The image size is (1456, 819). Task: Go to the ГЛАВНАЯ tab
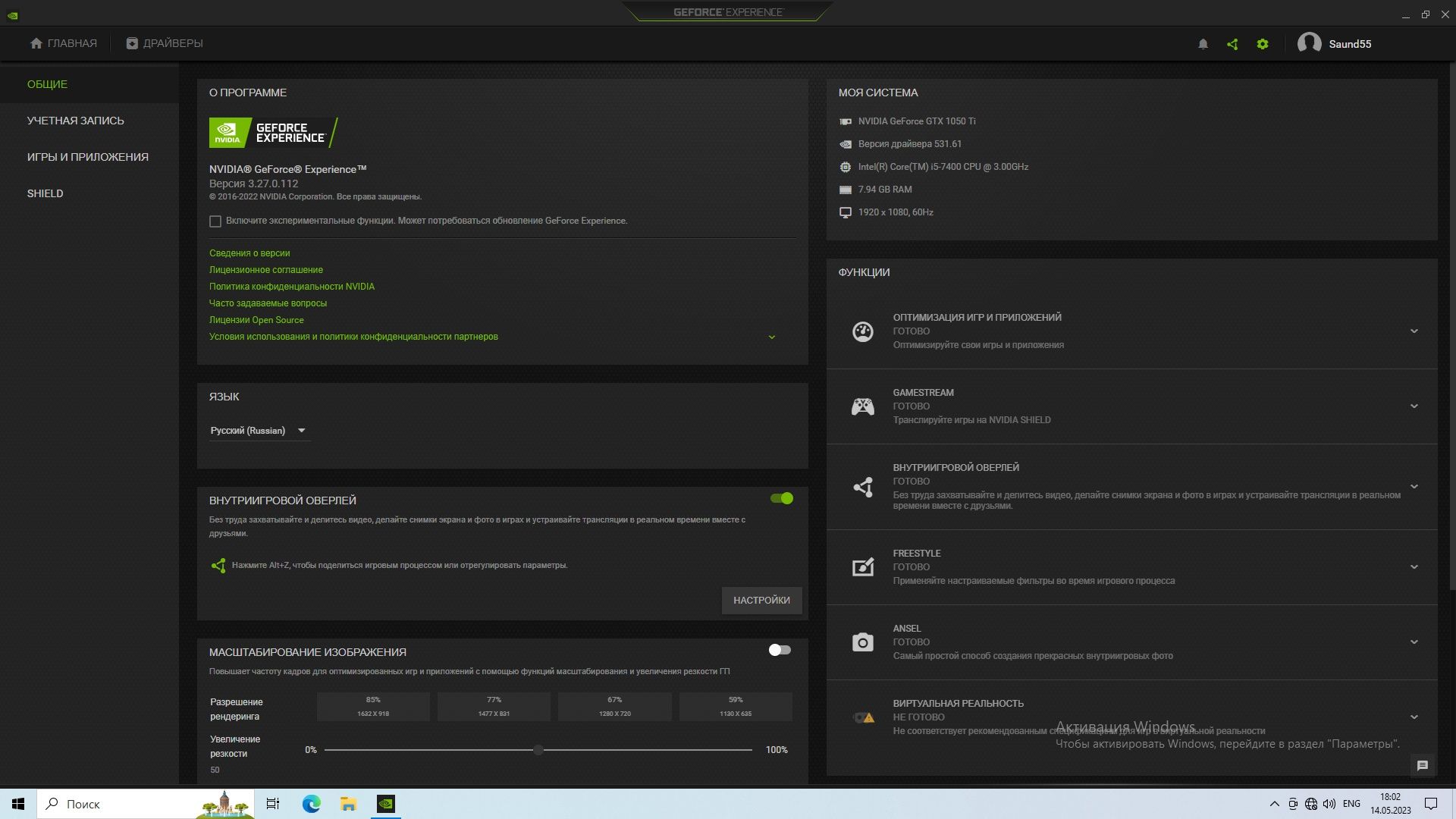pos(64,43)
